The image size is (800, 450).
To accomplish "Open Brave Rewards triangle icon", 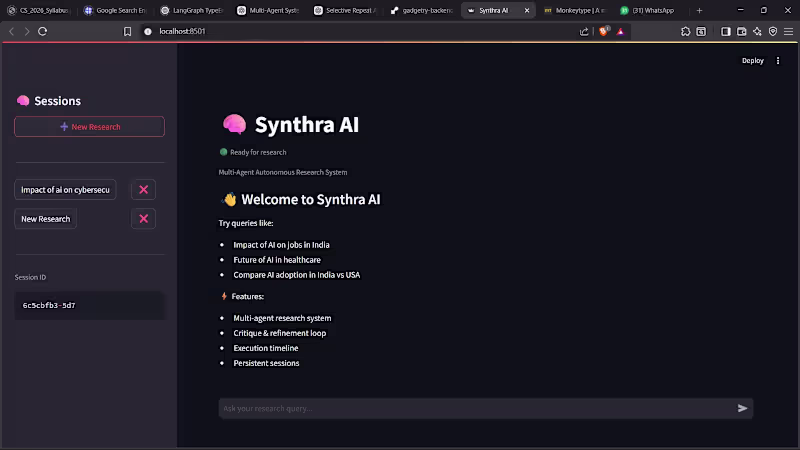I will pyautogui.click(x=620, y=31).
